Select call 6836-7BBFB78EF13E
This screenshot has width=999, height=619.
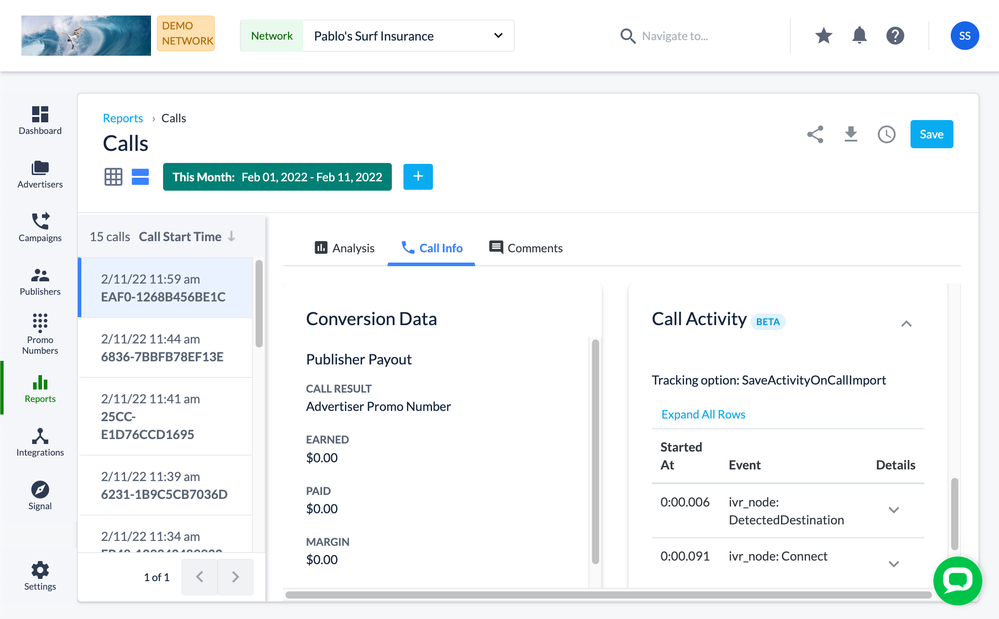[166, 348]
